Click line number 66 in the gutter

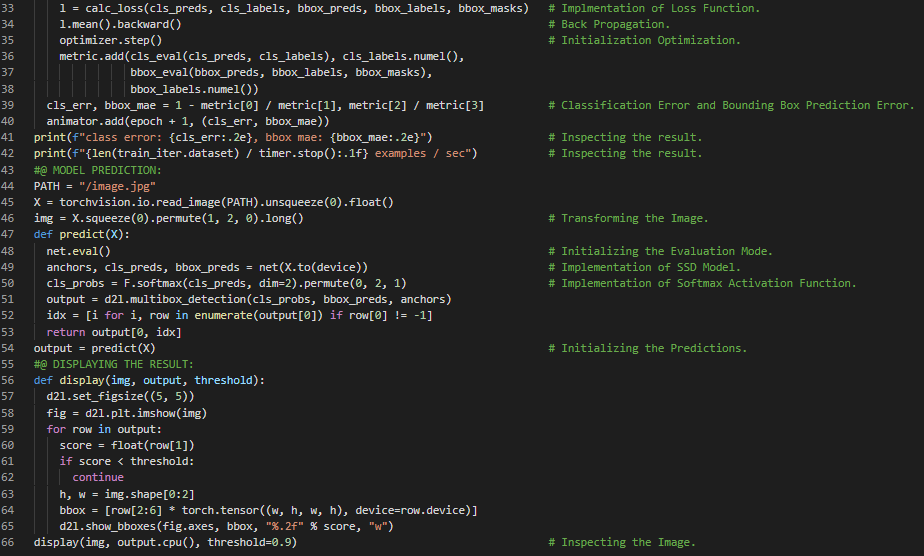[x=9, y=542]
